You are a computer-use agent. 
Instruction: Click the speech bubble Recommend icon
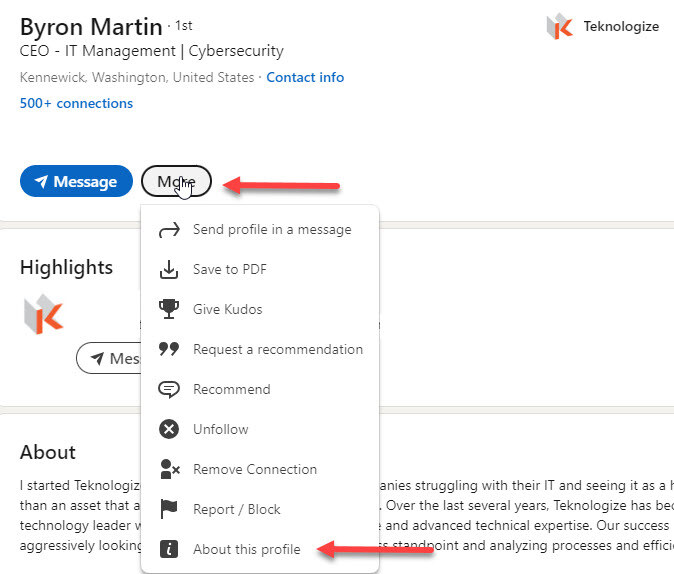click(x=170, y=389)
